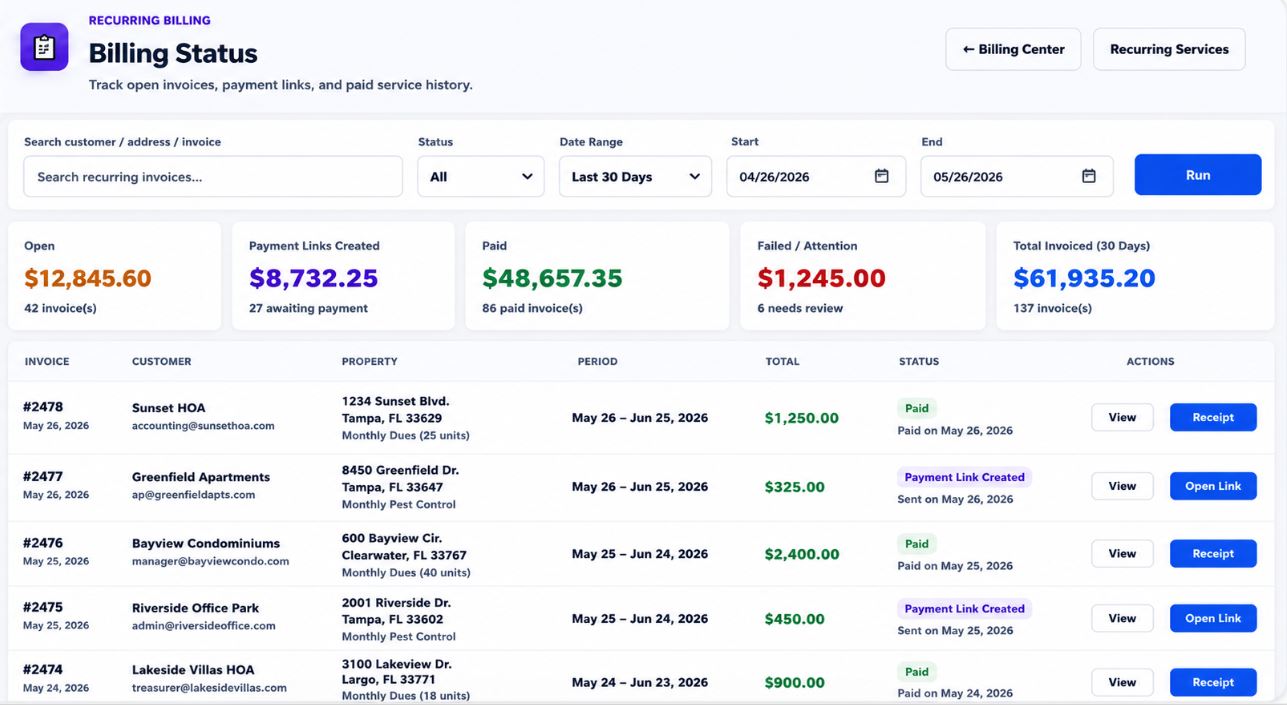The image size is (1287, 705).
Task: Click customer name Lakeside Villas HOA
Action: pyautogui.click(x=193, y=670)
